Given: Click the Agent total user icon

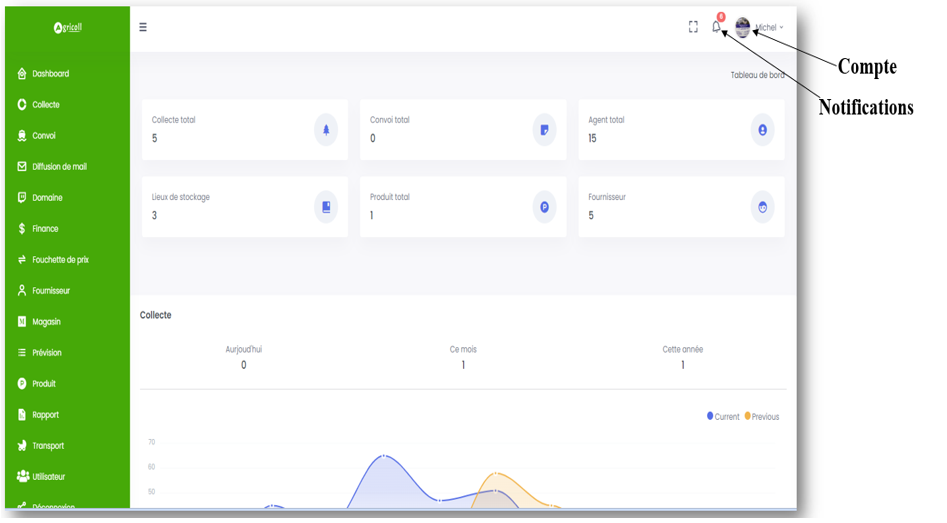Looking at the screenshot, I should coord(762,130).
